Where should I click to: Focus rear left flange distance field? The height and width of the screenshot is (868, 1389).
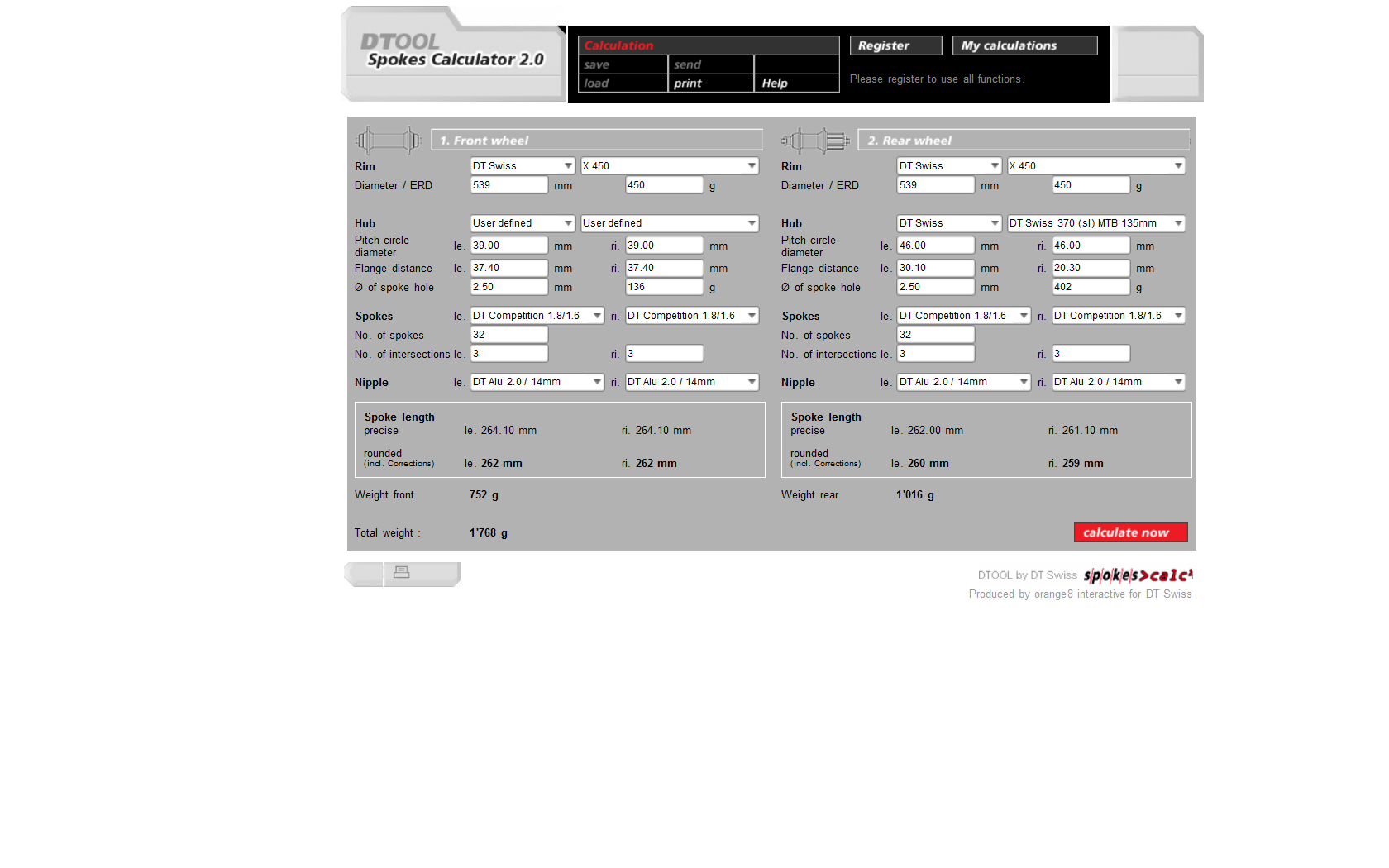pyautogui.click(x=935, y=268)
